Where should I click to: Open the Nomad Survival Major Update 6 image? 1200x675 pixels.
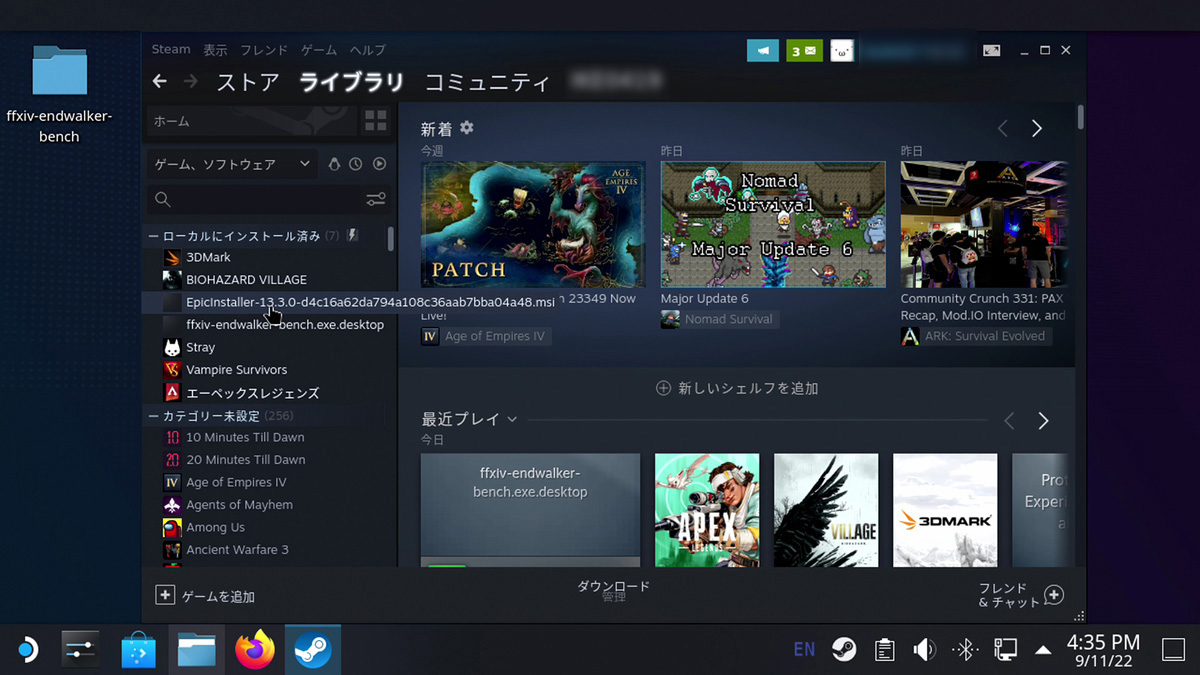pyautogui.click(x=773, y=225)
